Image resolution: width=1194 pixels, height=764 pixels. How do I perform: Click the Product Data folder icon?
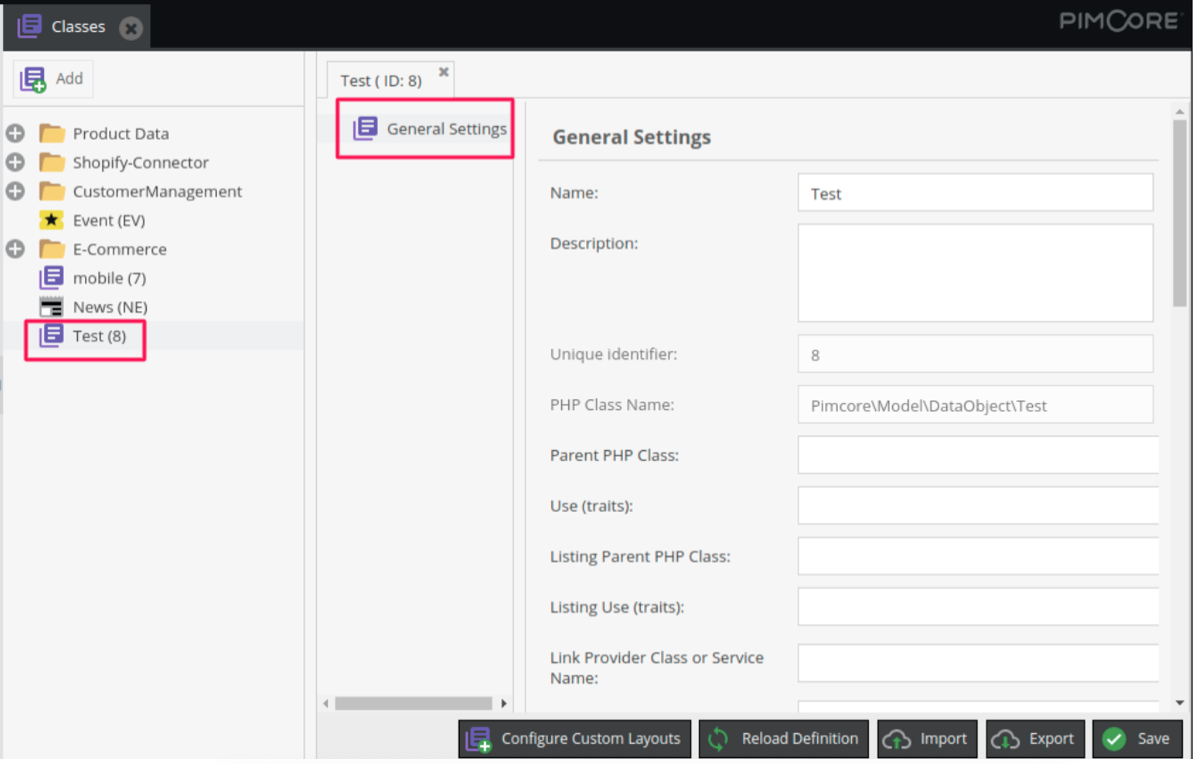[52, 133]
